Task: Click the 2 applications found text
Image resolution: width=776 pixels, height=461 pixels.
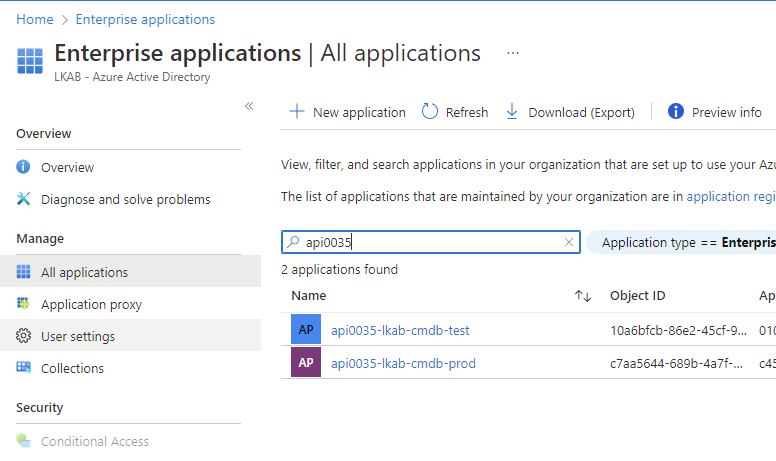Action: (x=340, y=270)
